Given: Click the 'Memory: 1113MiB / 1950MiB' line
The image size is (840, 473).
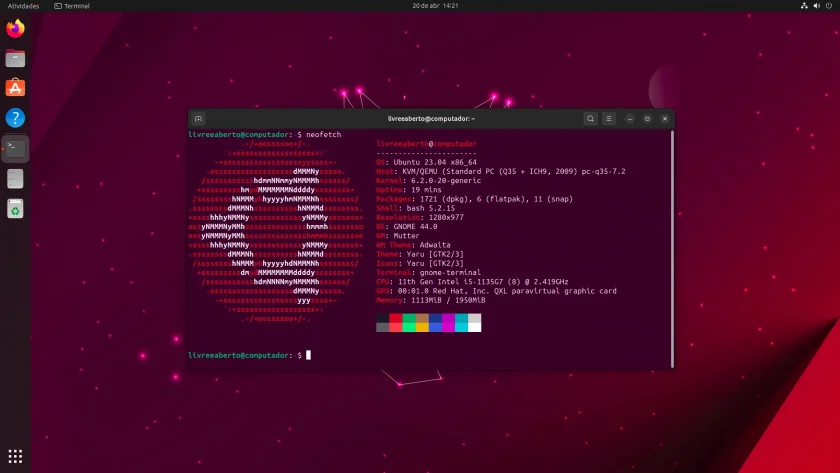Looking at the screenshot, I should click(431, 301).
